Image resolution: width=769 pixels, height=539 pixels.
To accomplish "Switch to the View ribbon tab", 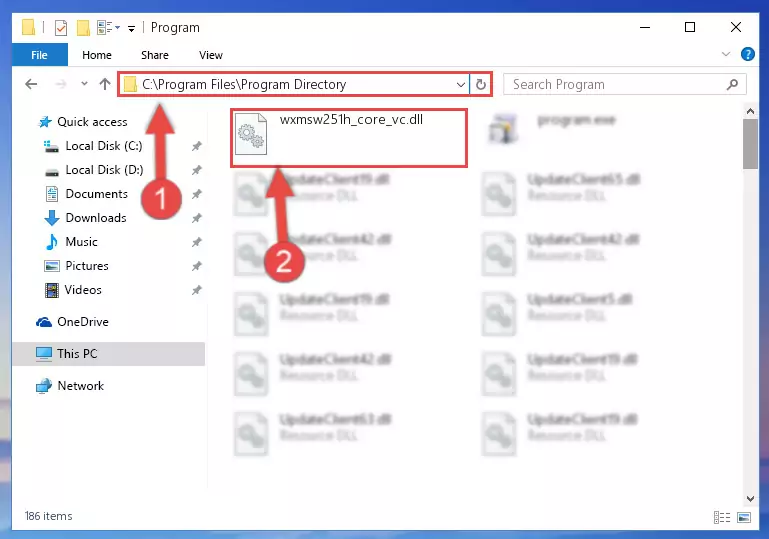I will 211,55.
